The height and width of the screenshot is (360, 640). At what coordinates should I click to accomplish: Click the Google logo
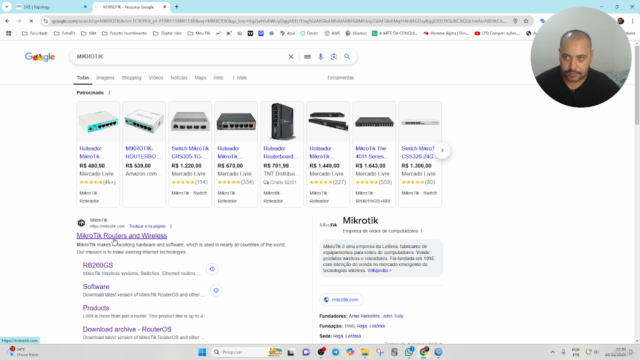click(40, 57)
